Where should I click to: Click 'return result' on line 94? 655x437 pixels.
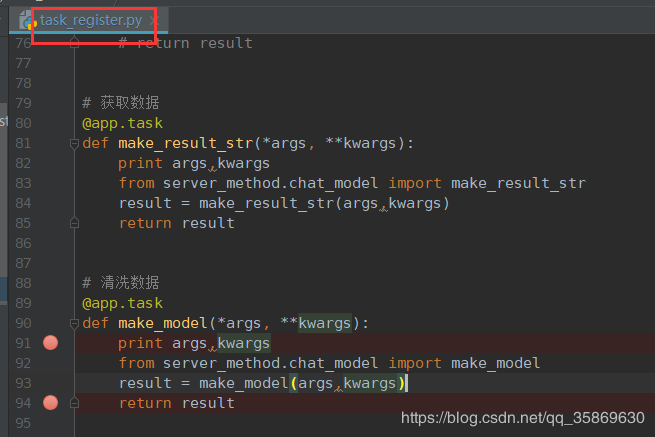pos(177,403)
